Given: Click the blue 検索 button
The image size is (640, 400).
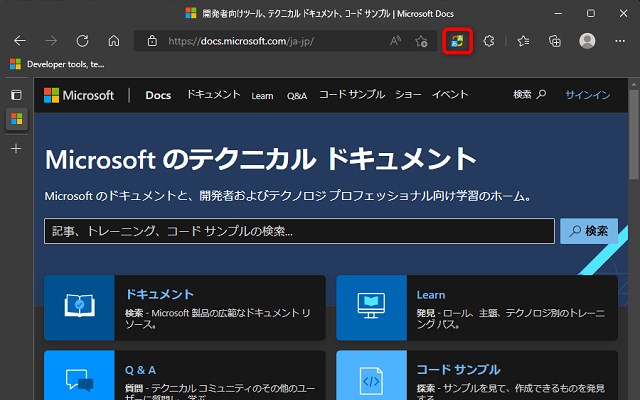Looking at the screenshot, I should (589, 231).
